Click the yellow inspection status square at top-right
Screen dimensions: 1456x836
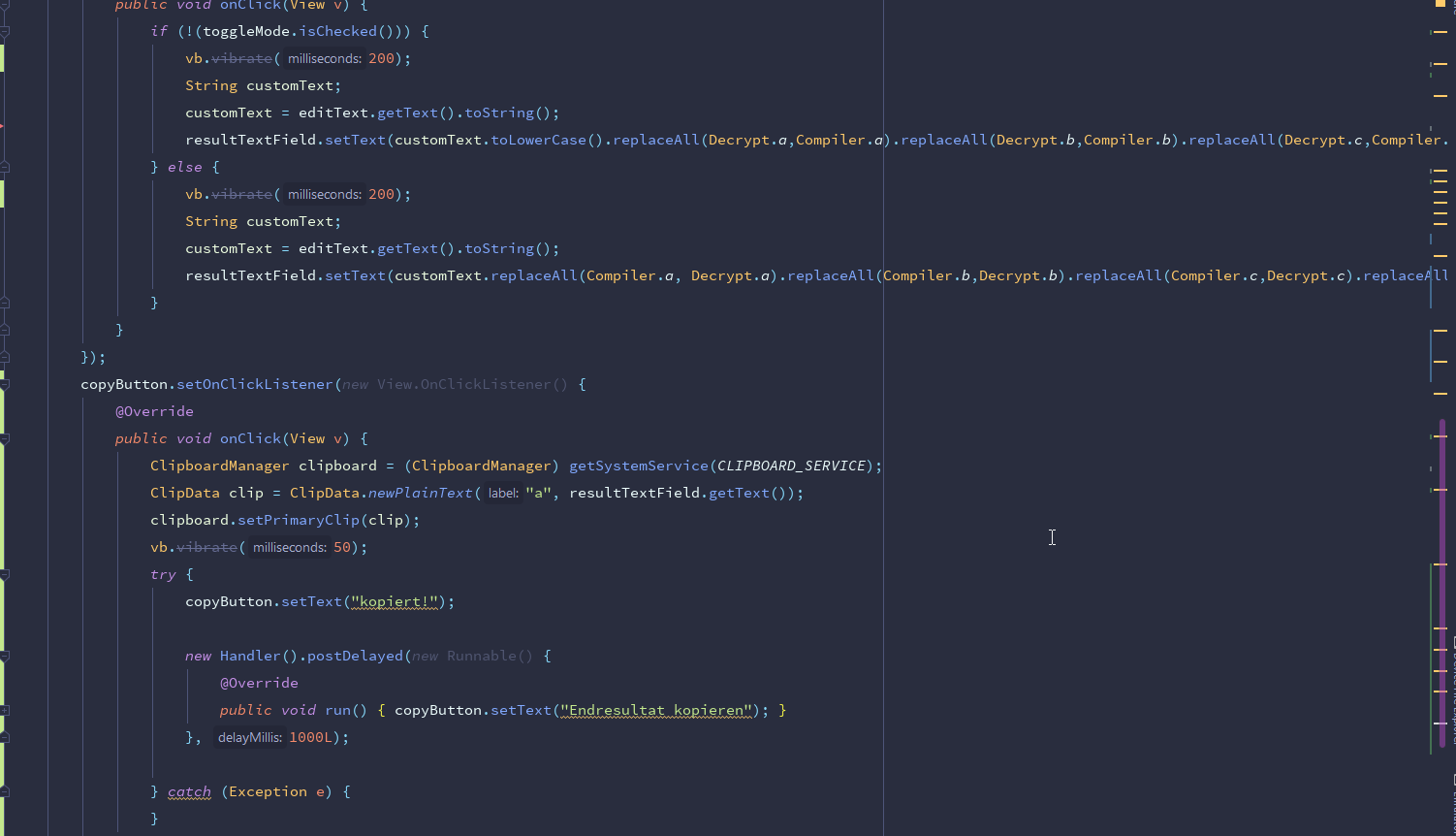pyautogui.click(x=1440, y=4)
